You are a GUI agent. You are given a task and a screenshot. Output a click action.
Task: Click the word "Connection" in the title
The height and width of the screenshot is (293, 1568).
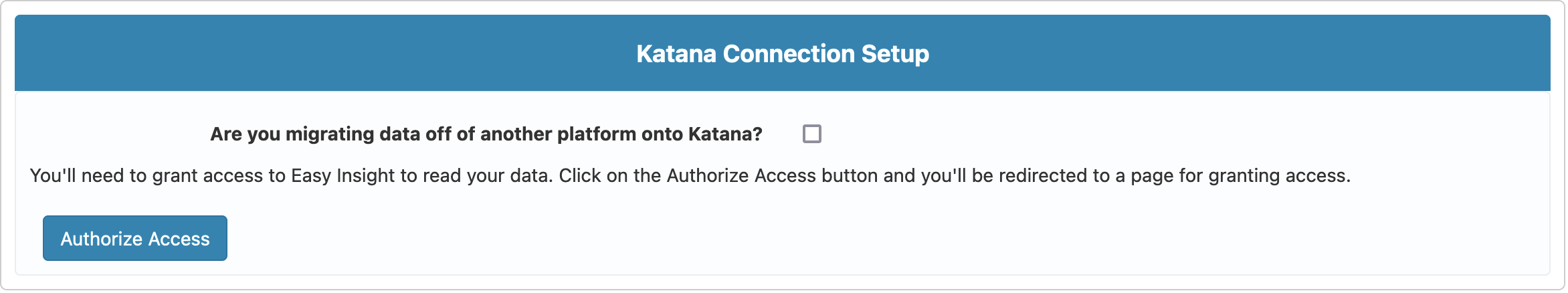tap(789, 54)
